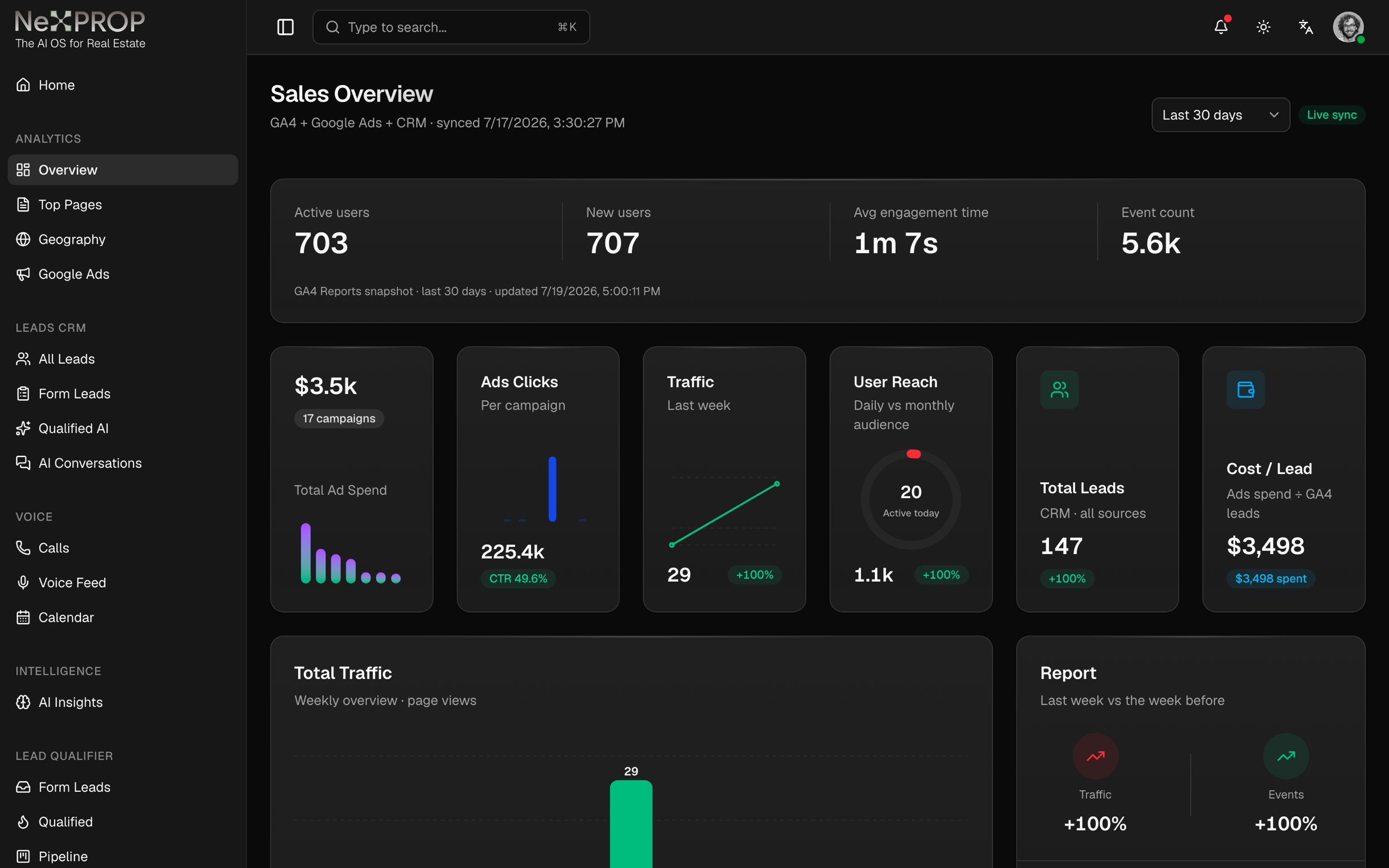Click Google Ads megaphone icon
The image size is (1389, 868).
[23, 274]
